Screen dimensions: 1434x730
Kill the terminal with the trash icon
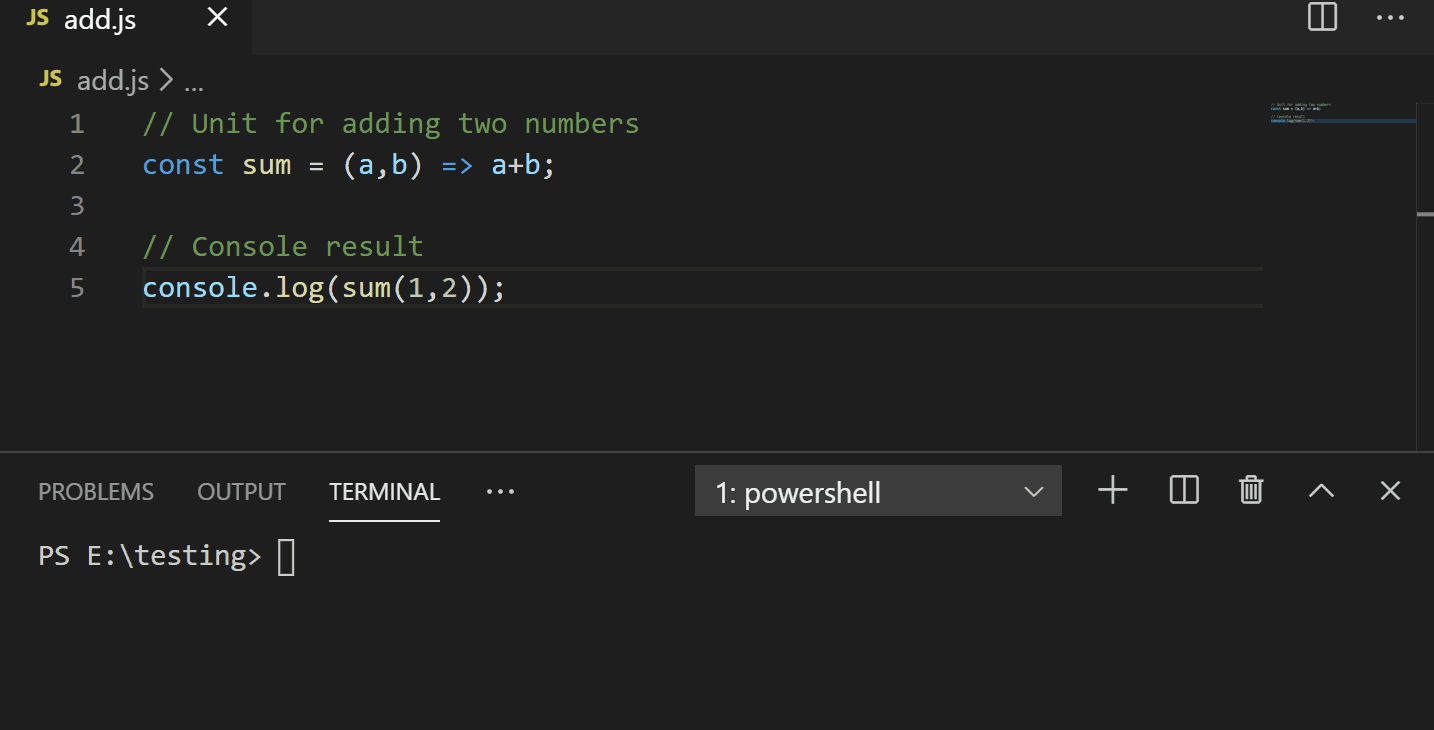(1250, 490)
